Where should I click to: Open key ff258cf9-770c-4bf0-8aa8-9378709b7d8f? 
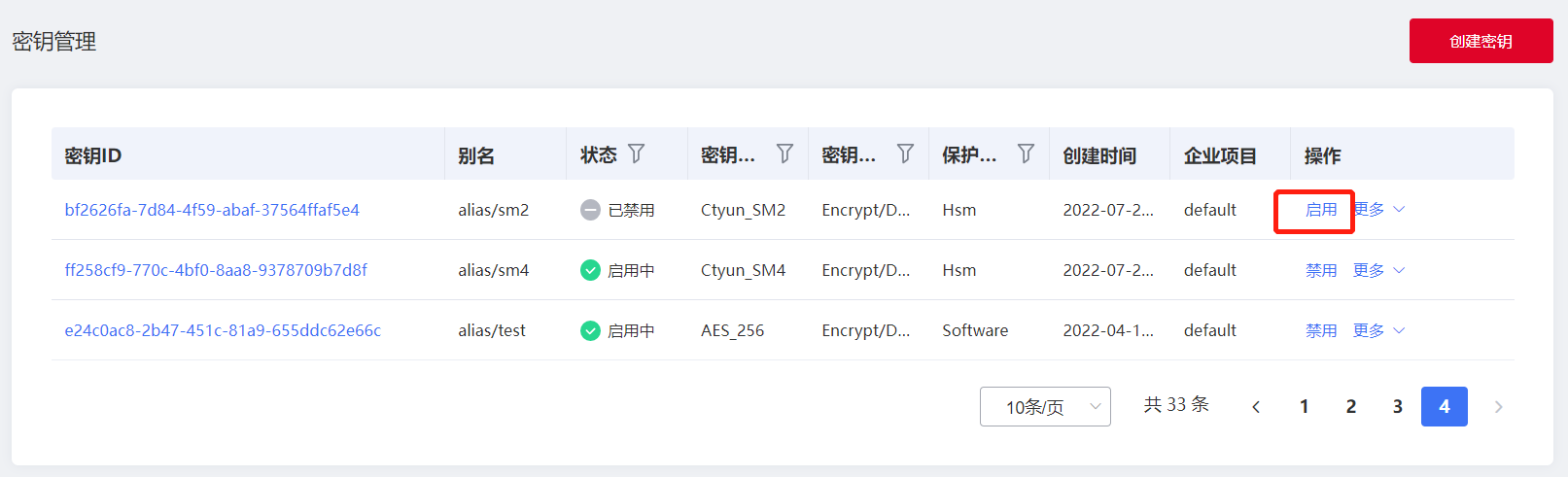click(216, 270)
